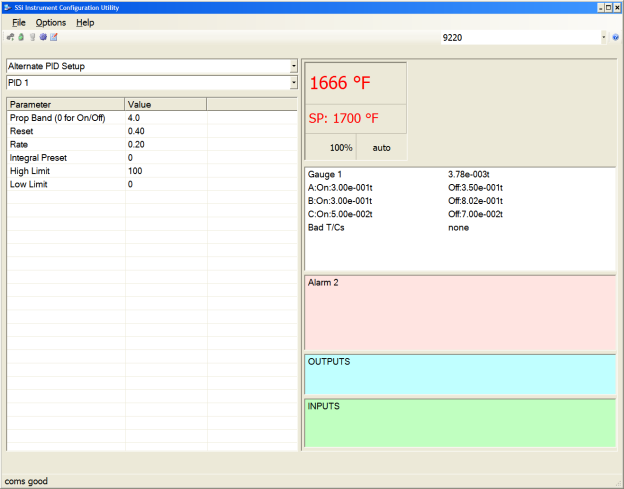The height and width of the screenshot is (489, 624).
Task: Expand the Alternate PID Setup dropdown
Action: 293,66
